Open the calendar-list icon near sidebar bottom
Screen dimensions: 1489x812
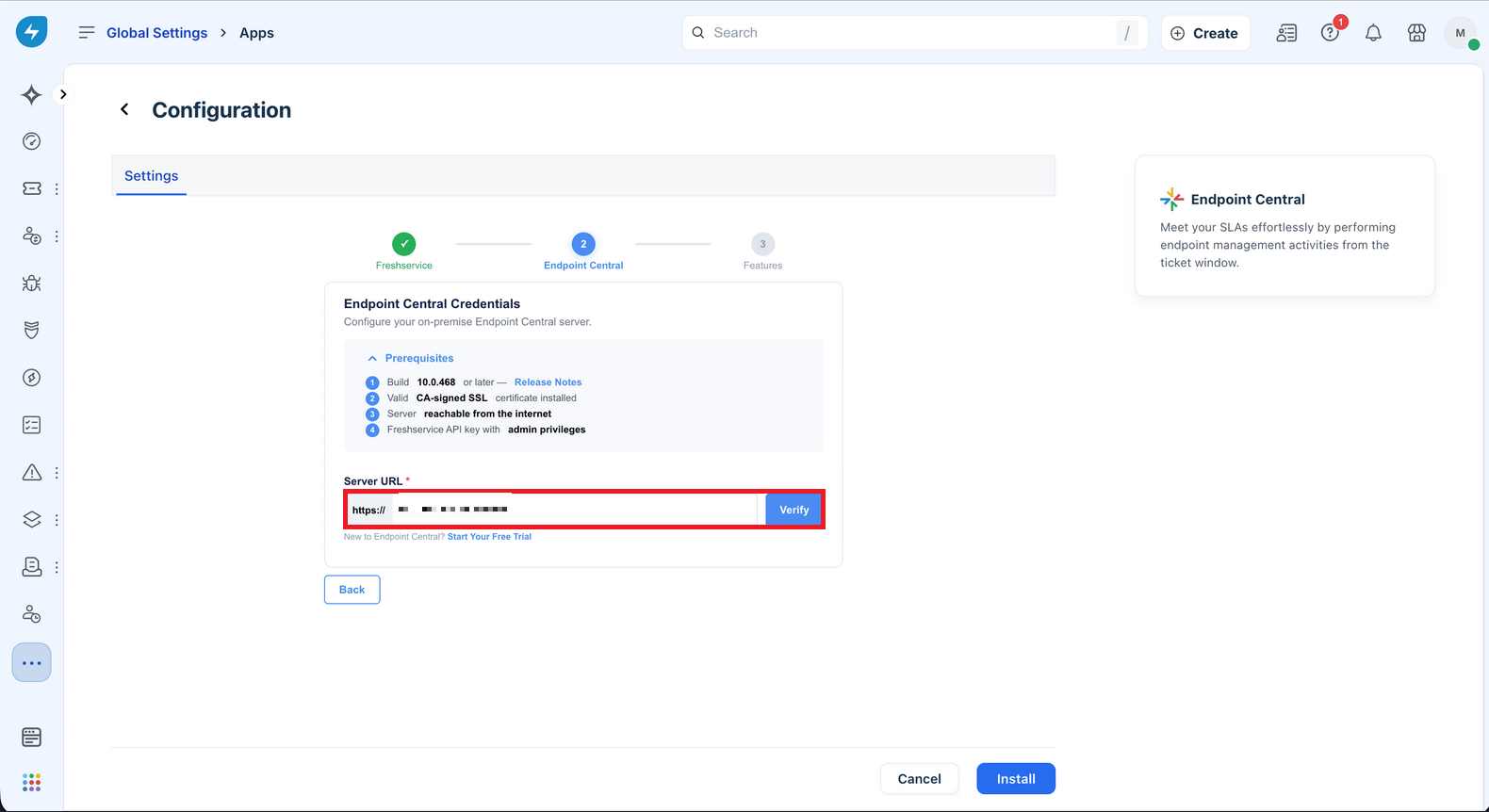click(31, 737)
